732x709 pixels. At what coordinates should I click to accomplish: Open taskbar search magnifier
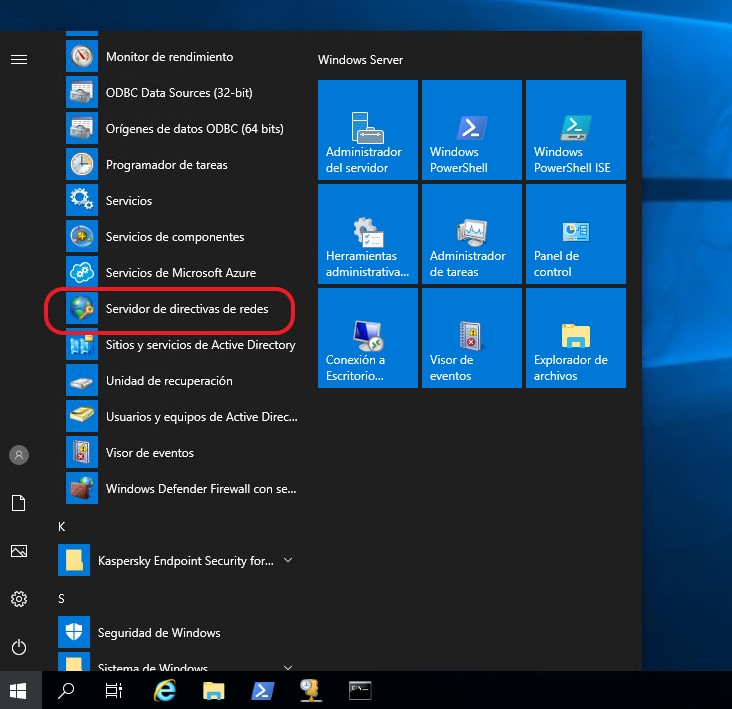[x=66, y=691]
